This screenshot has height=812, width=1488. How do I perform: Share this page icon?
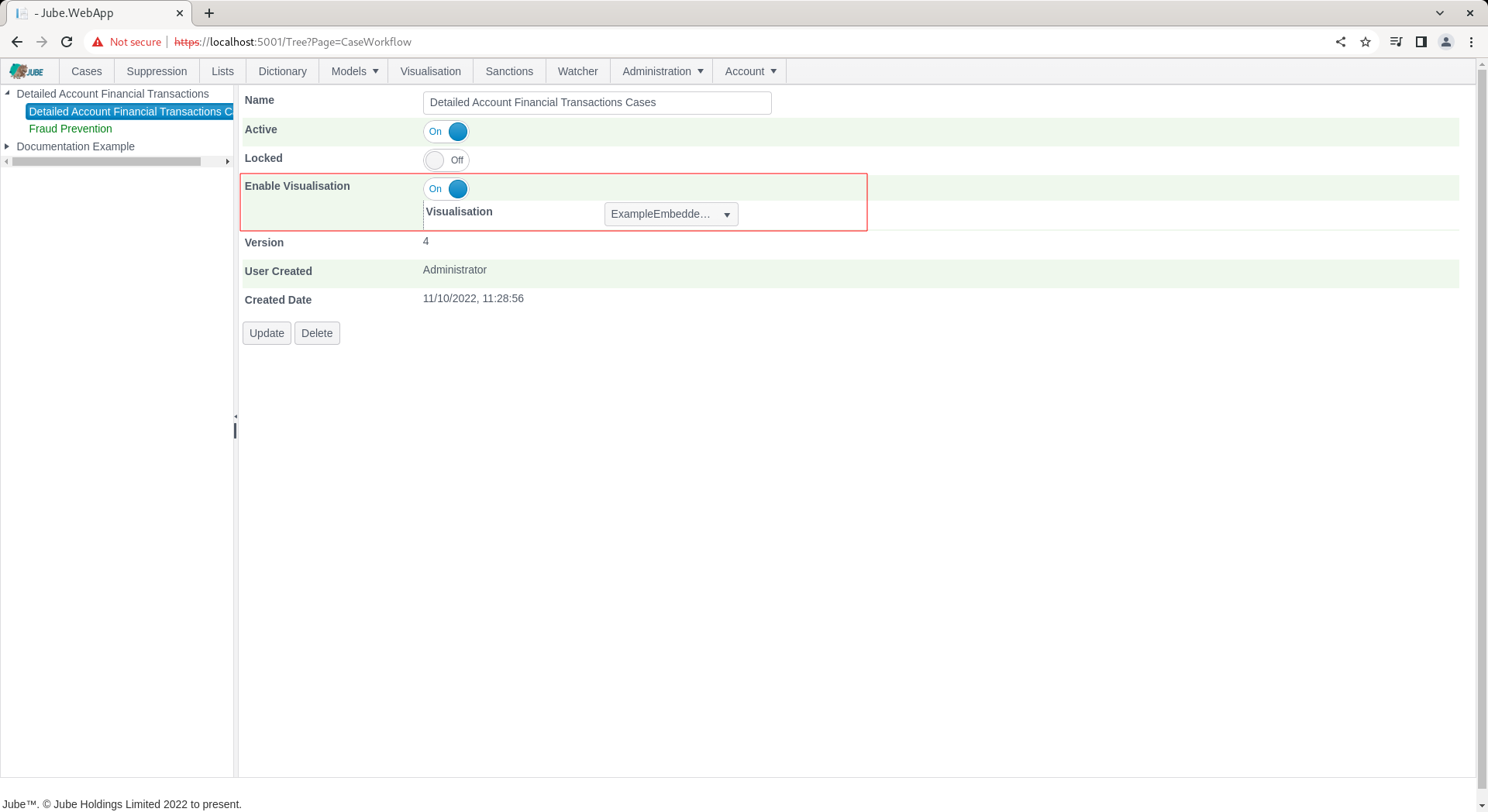point(1341,42)
